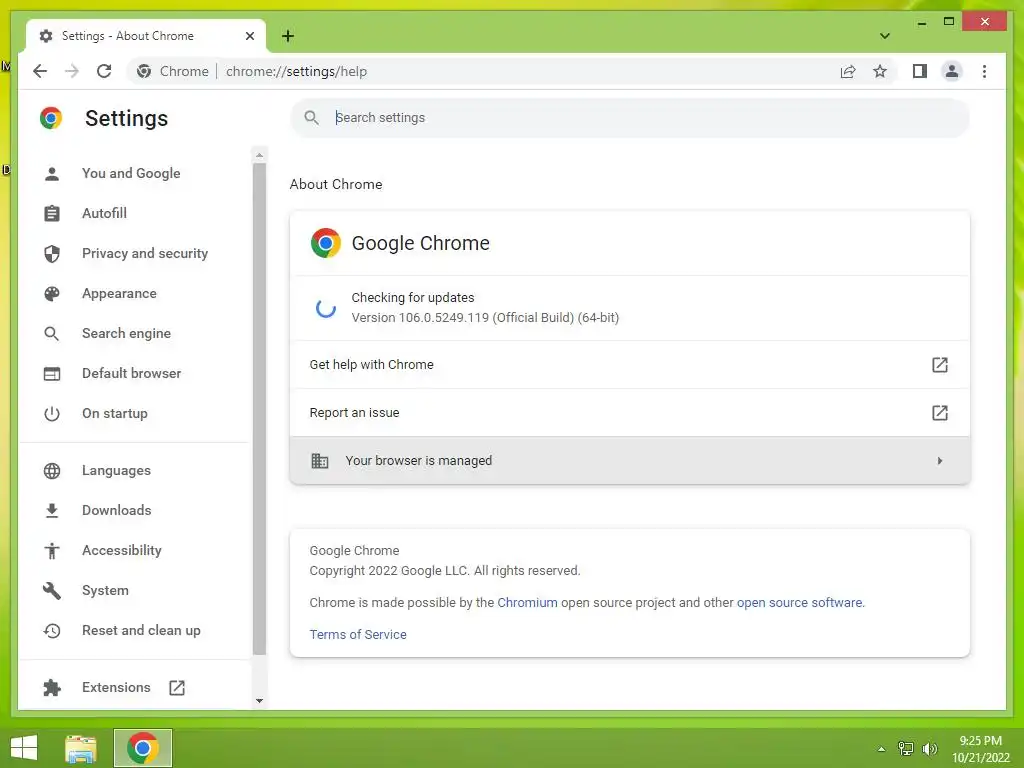Click the shield icon beside Privacy and security
The height and width of the screenshot is (768, 1024).
(x=52, y=253)
